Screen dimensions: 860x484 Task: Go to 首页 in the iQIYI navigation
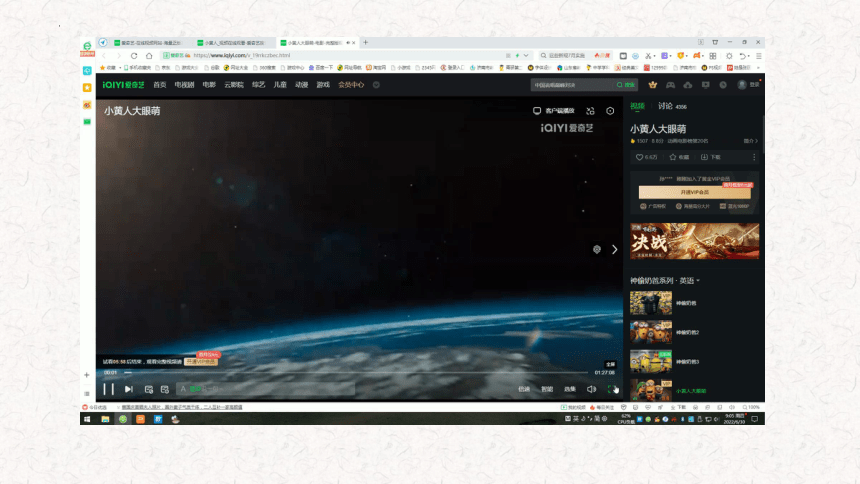[160, 85]
